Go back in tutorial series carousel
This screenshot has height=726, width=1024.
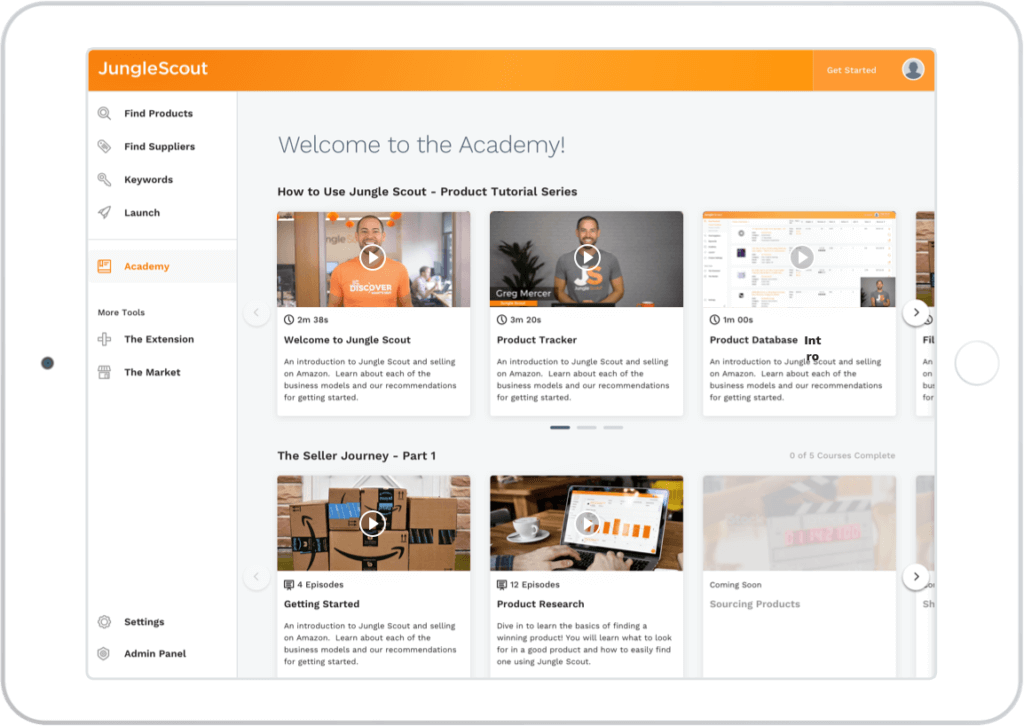(x=256, y=313)
